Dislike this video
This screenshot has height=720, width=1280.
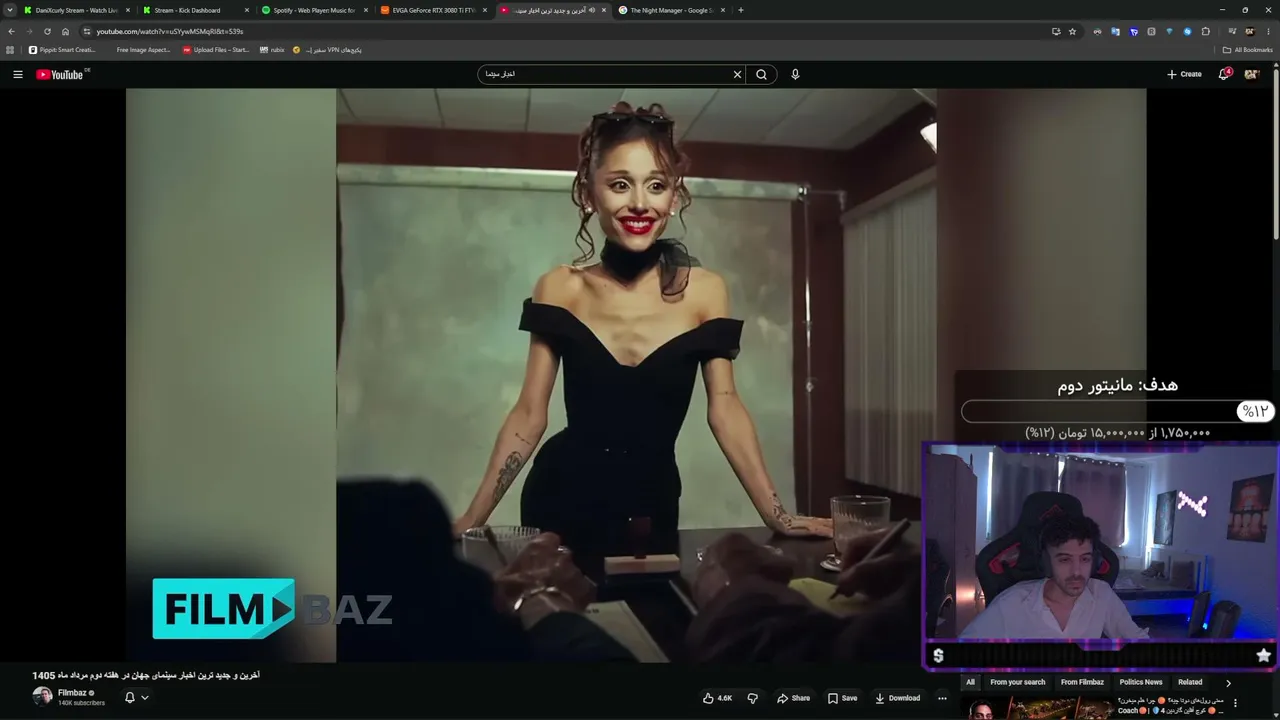tap(753, 698)
